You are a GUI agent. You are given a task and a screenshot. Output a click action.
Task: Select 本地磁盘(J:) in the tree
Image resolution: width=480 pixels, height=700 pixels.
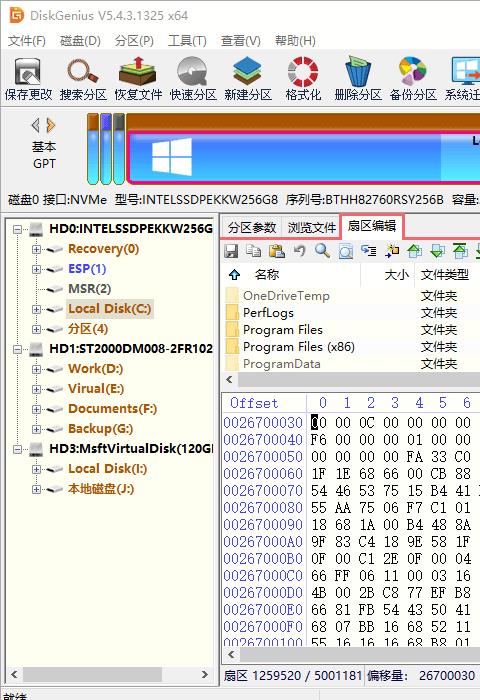101,489
